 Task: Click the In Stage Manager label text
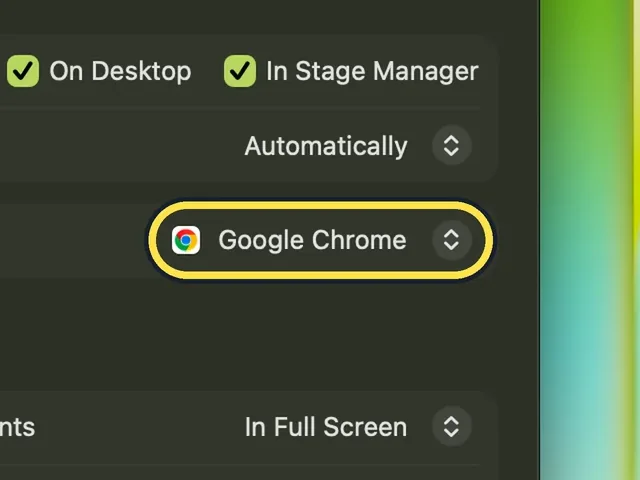tap(372, 71)
